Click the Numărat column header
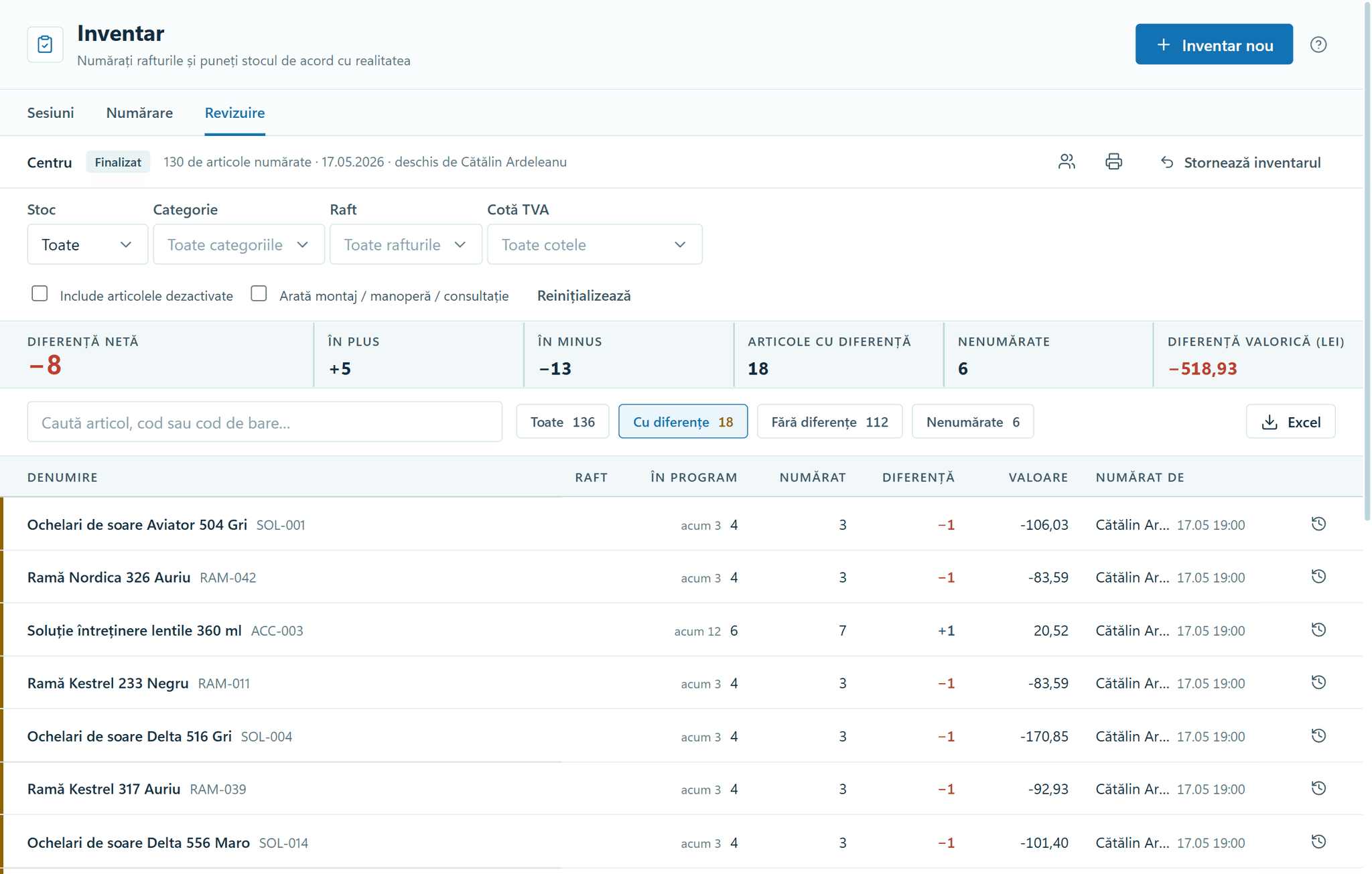The image size is (1372, 874). coord(812,477)
